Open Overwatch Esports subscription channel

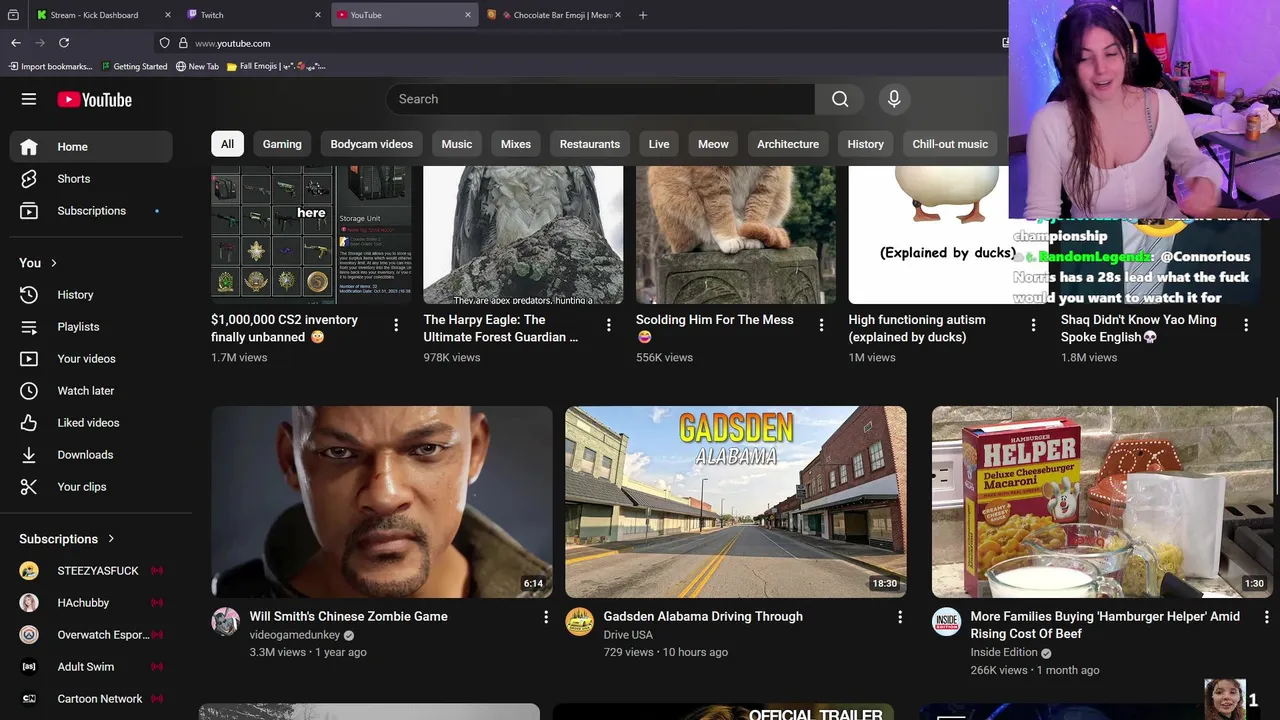91,635
